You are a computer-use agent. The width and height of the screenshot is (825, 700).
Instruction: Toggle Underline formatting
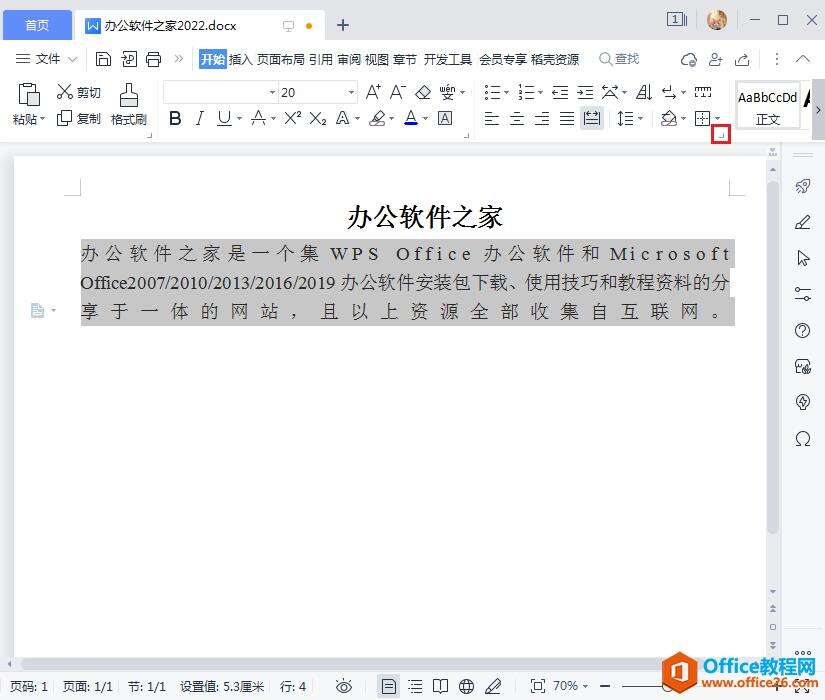pos(224,118)
